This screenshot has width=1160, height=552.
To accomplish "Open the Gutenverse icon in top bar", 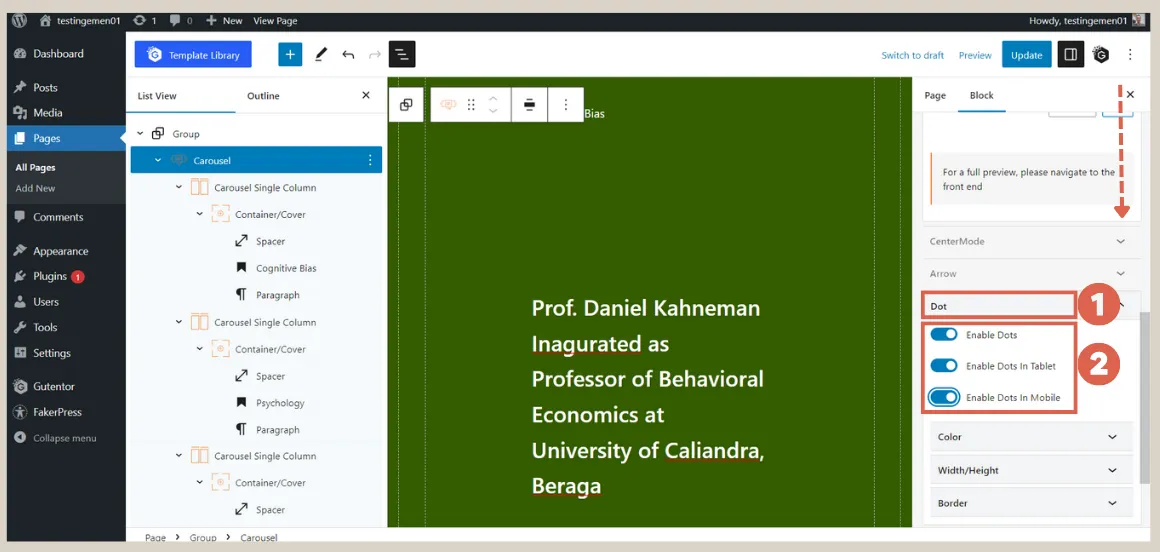I will (x=1100, y=54).
